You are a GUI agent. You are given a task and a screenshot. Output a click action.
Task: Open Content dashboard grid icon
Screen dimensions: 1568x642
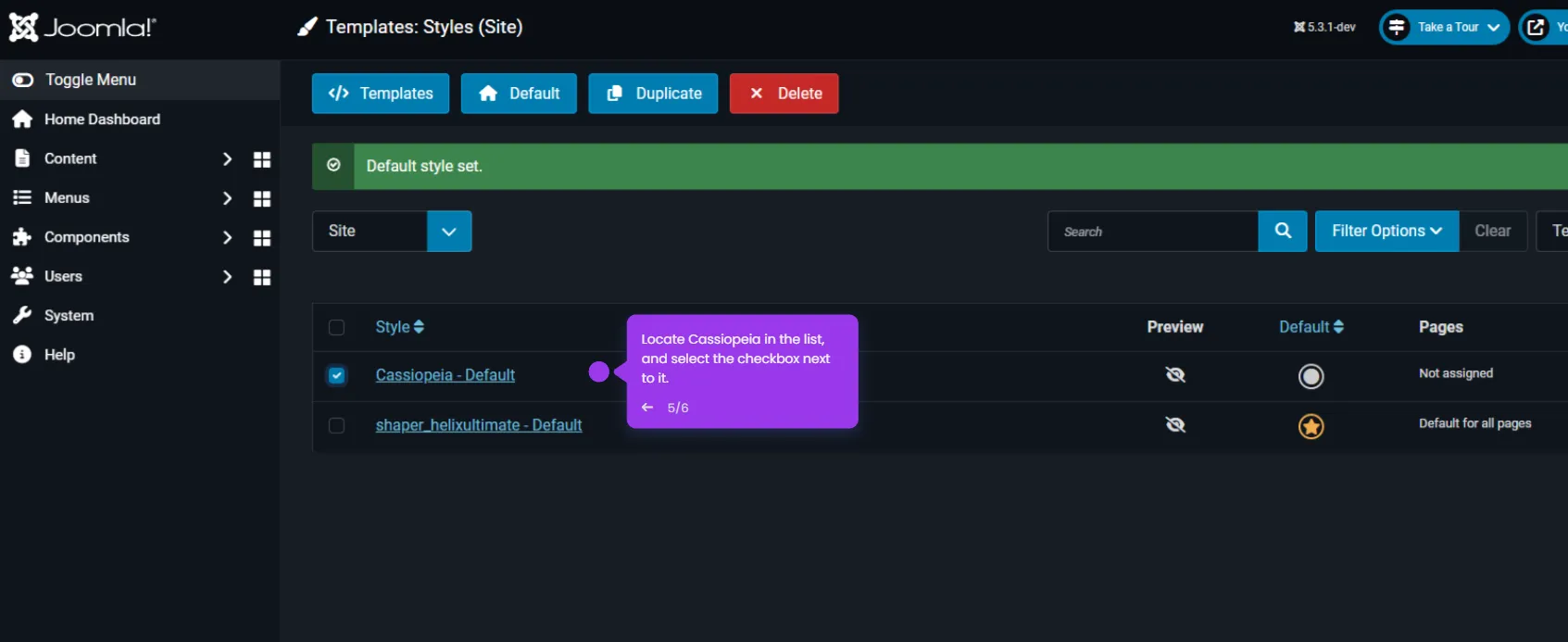(262, 159)
